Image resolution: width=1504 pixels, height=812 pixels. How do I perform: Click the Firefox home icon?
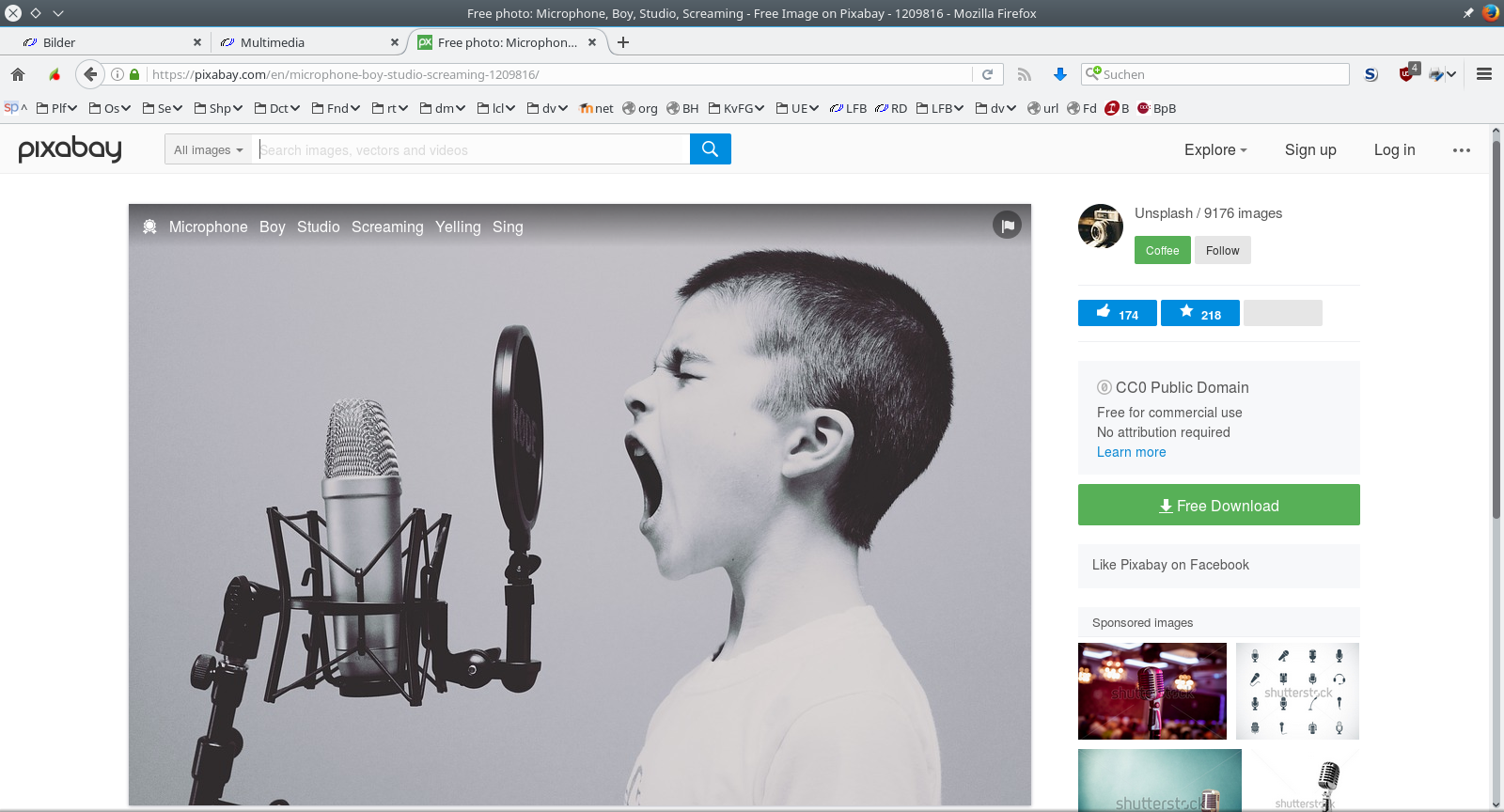point(18,74)
